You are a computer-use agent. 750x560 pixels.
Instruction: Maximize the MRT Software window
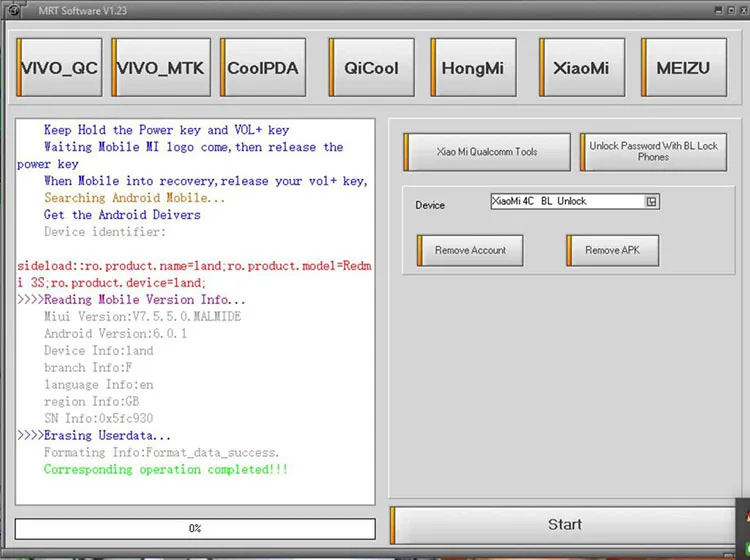coord(731,10)
